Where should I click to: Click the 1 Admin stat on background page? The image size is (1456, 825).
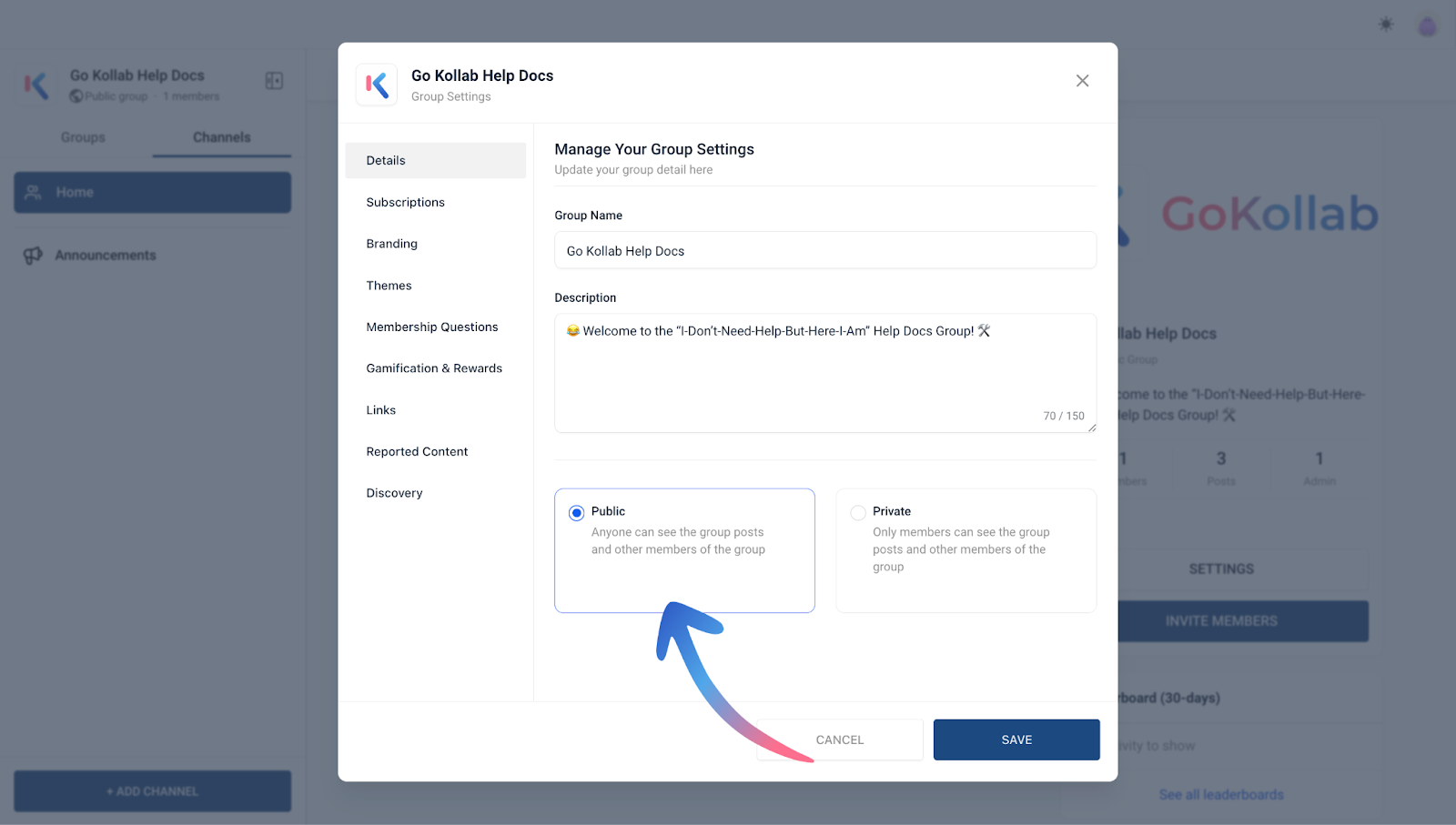1319,468
